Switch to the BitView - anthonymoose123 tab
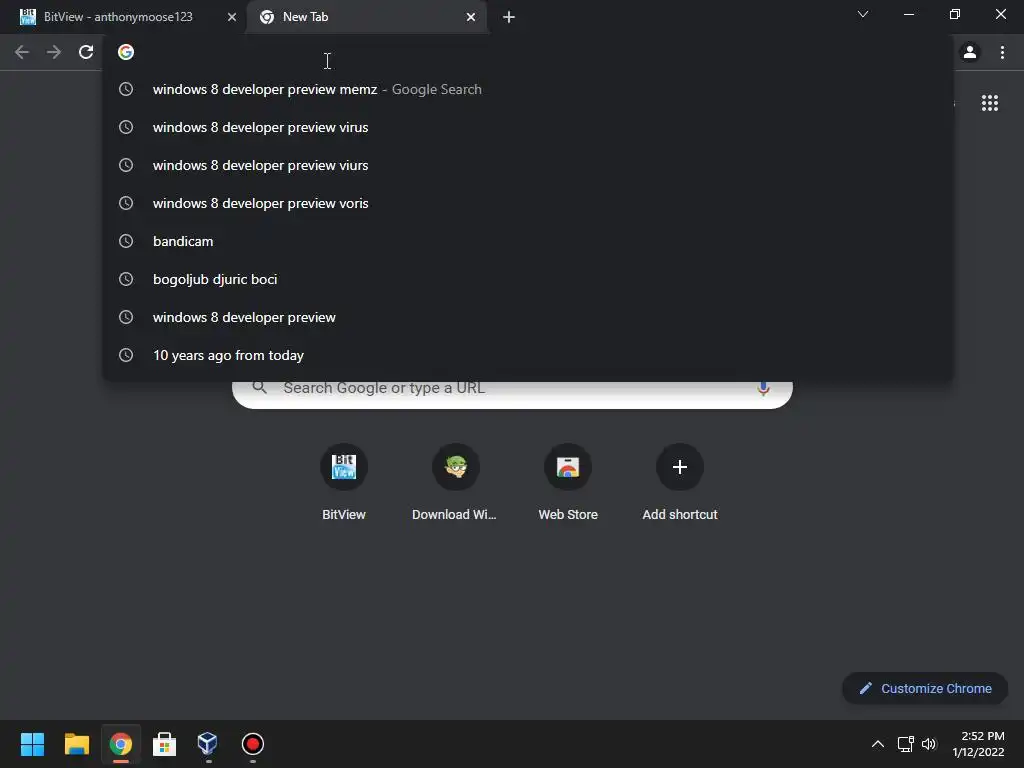1024x768 pixels. pos(123,17)
